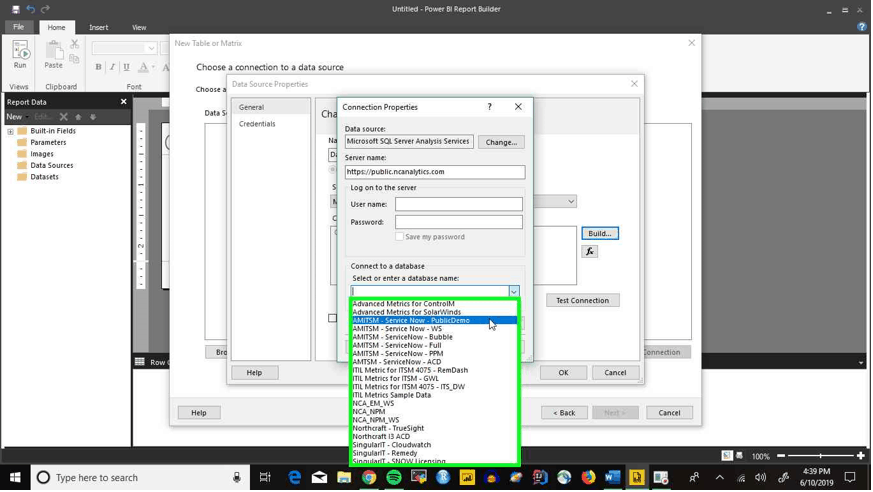Click Cancel in the New Table wizard
873x492 pixels.
click(x=669, y=413)
